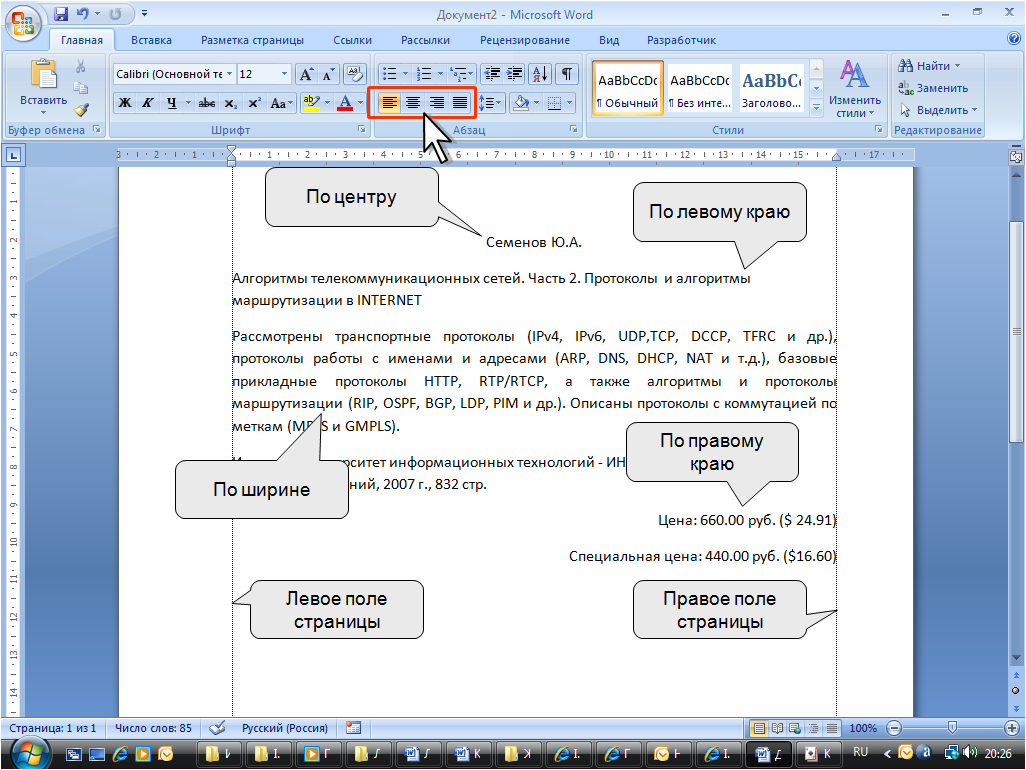
Task: Show paragraph marks with ¶ button
Action: (x=567, y=74)
